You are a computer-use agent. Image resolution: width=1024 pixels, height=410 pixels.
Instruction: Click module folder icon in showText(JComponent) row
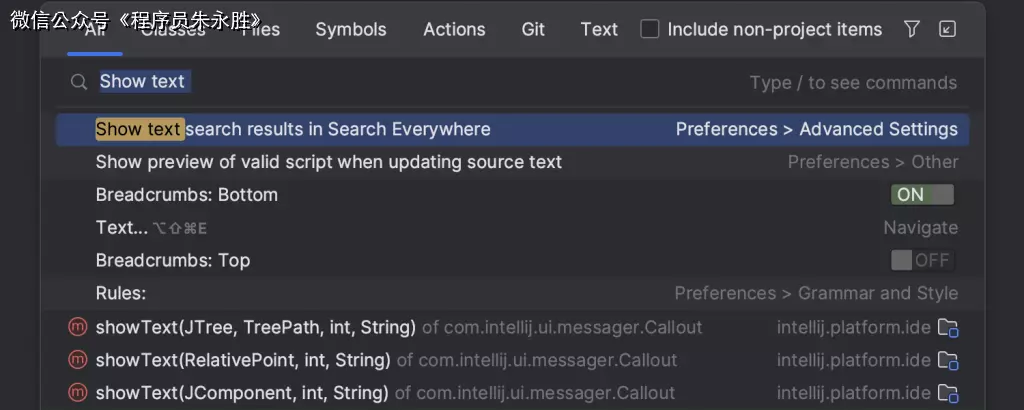point(947,393)
